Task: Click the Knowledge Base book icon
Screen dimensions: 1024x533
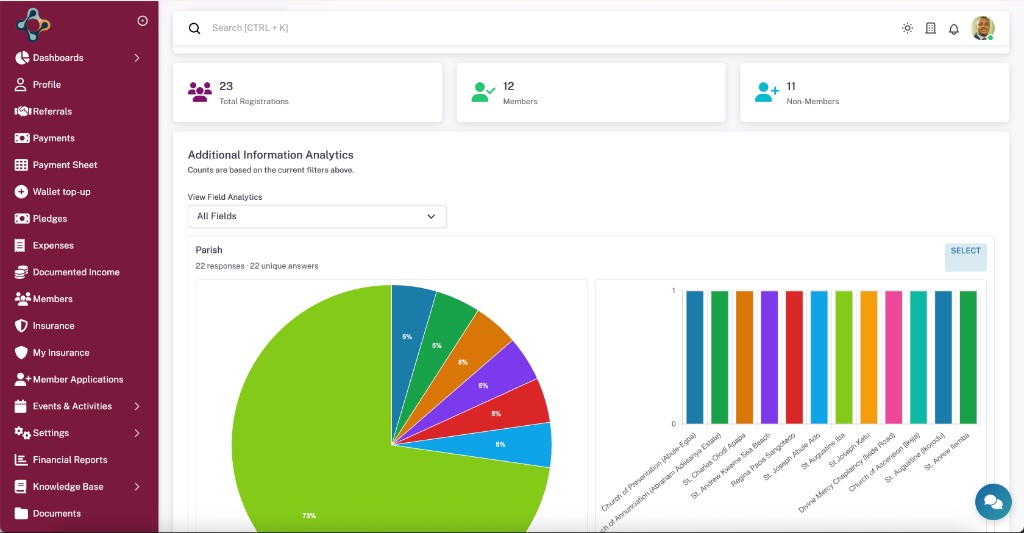Action: coord(21,486)
